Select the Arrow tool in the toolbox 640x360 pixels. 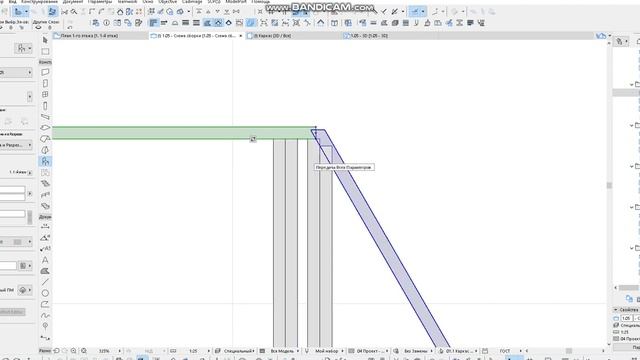(45, 40)
